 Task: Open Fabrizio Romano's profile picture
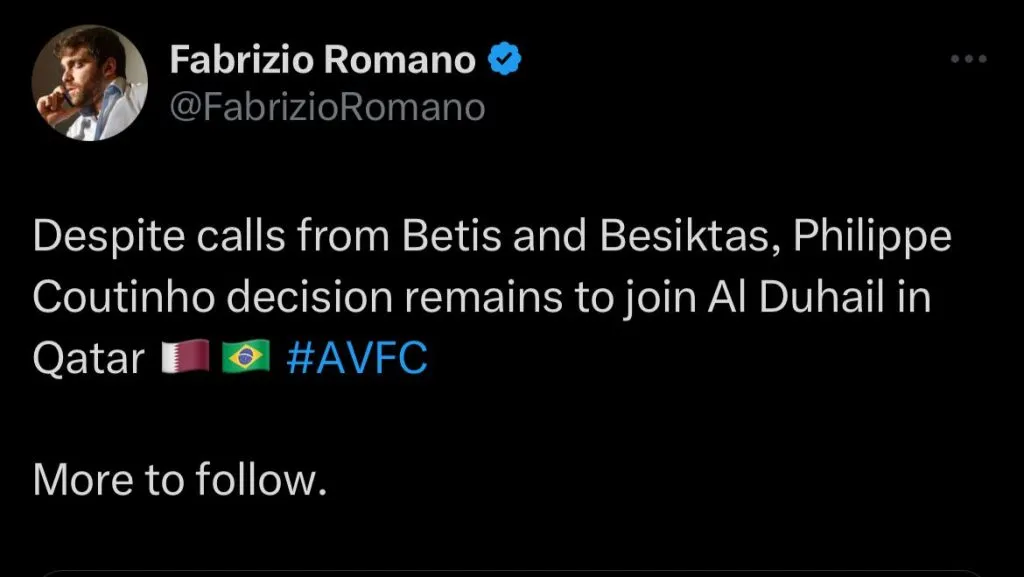click(x=90, y=84)
